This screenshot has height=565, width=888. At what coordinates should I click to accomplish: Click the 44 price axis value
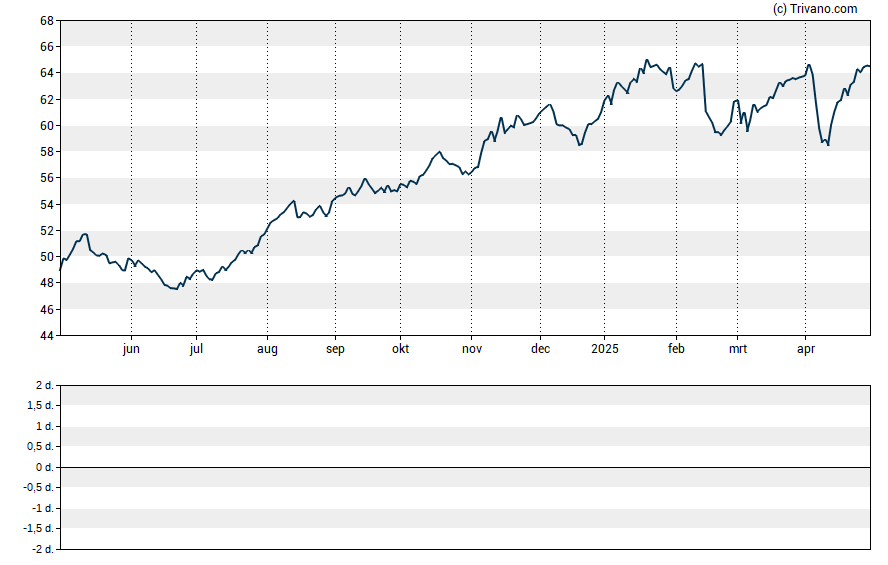46,336
